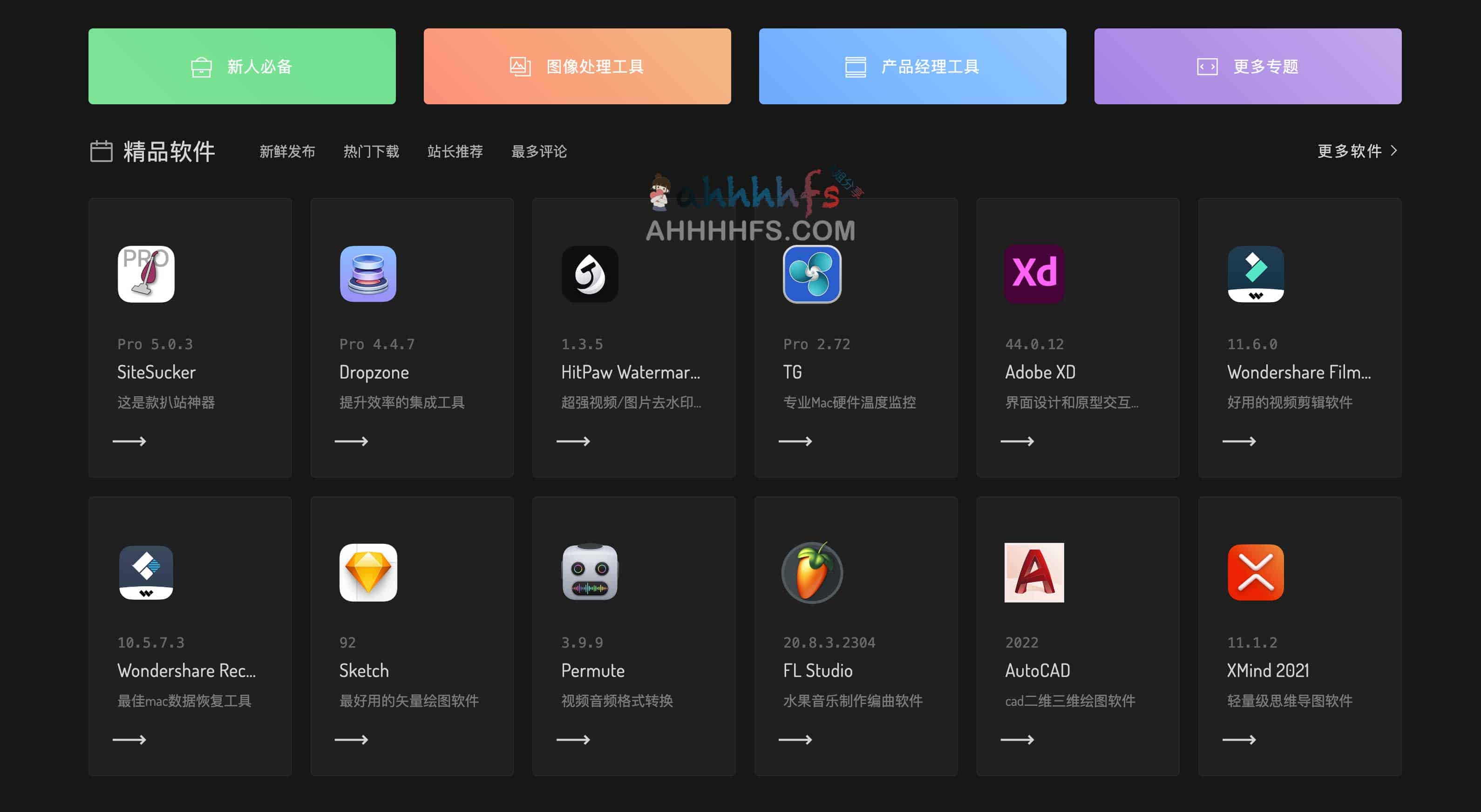
Task: Click the version text 20.8.3.2304
Action: pyautogui.click(x=829, y=643)
